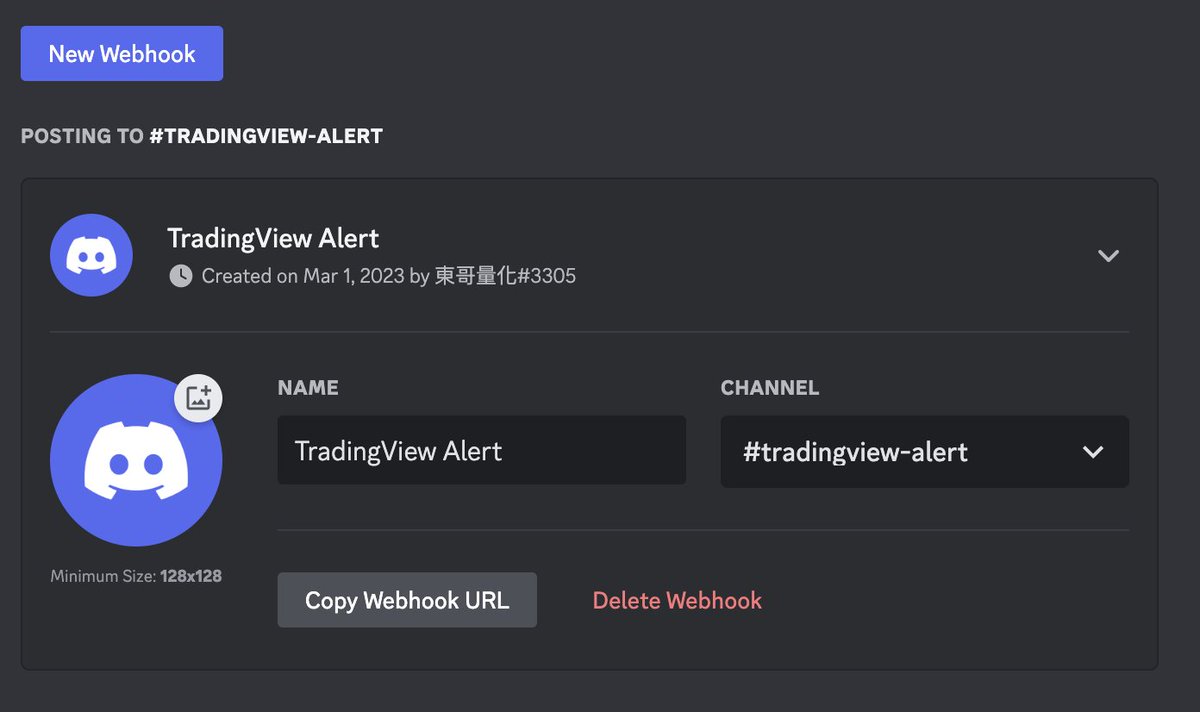Open the CHANNEL dropdown
Viewport: 1200px width, 712px height.
coord(924,452)
